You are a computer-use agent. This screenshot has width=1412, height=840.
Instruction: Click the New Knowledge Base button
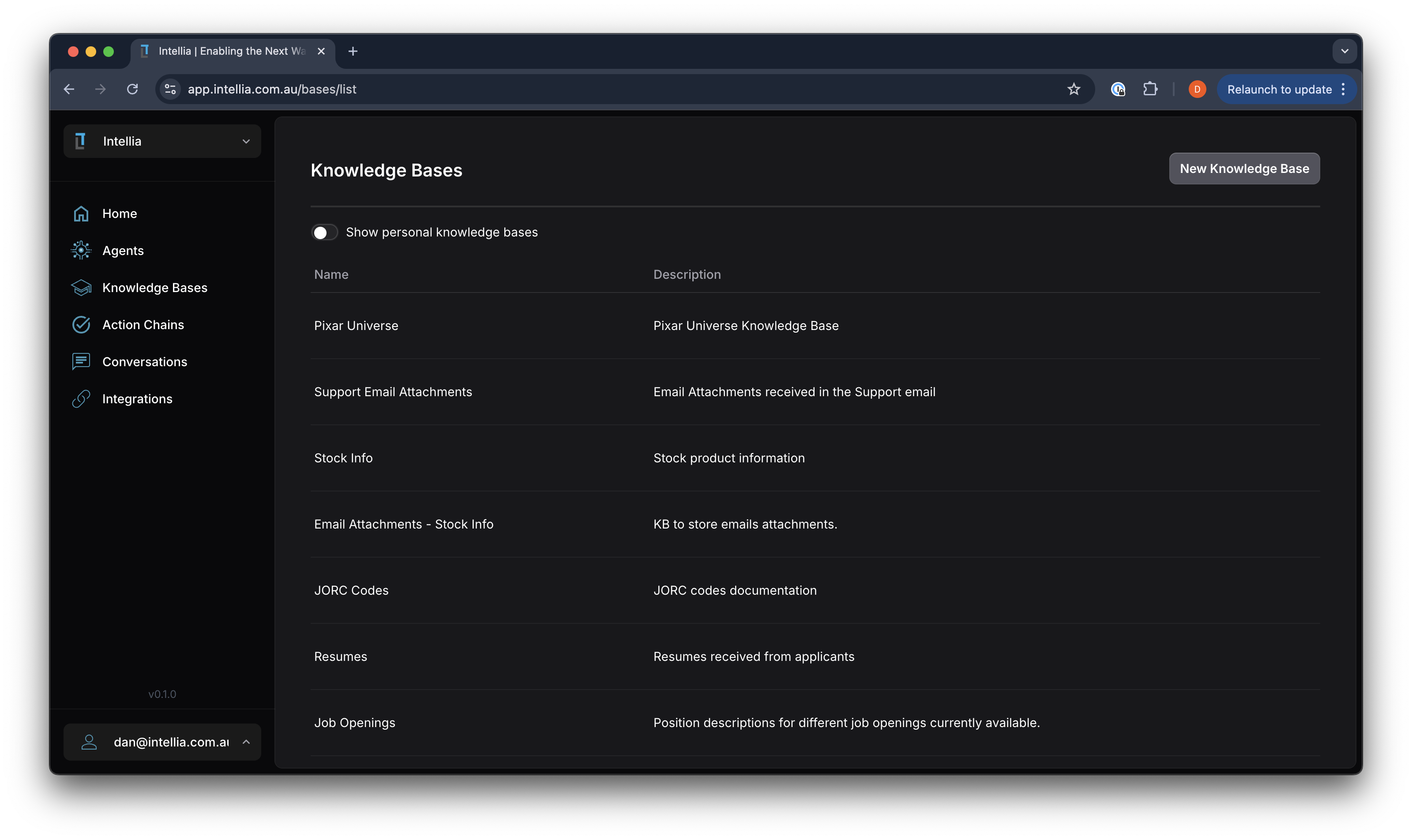1244,168
